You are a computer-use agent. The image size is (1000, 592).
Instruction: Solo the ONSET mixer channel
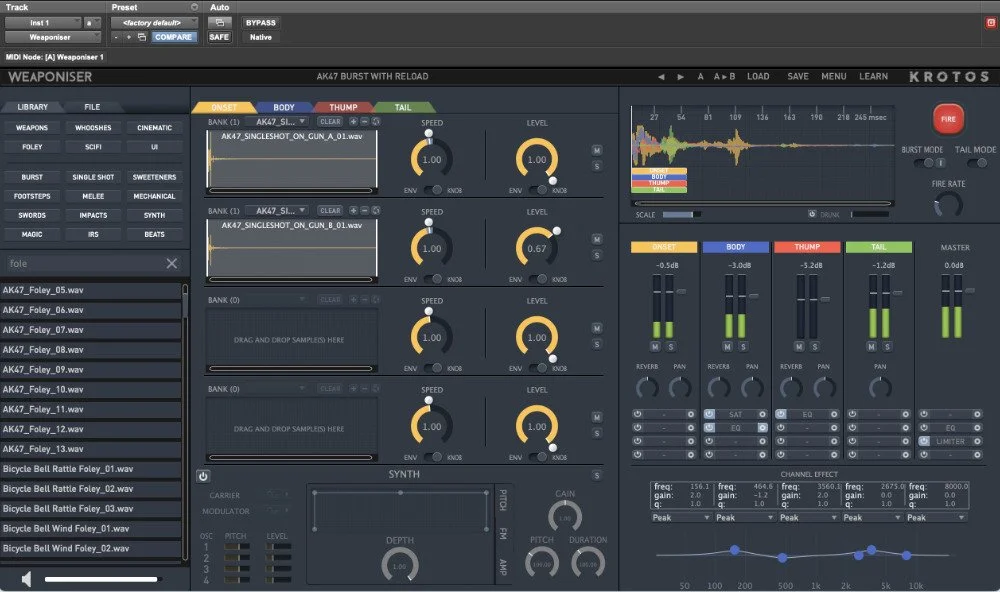(671, 346)
